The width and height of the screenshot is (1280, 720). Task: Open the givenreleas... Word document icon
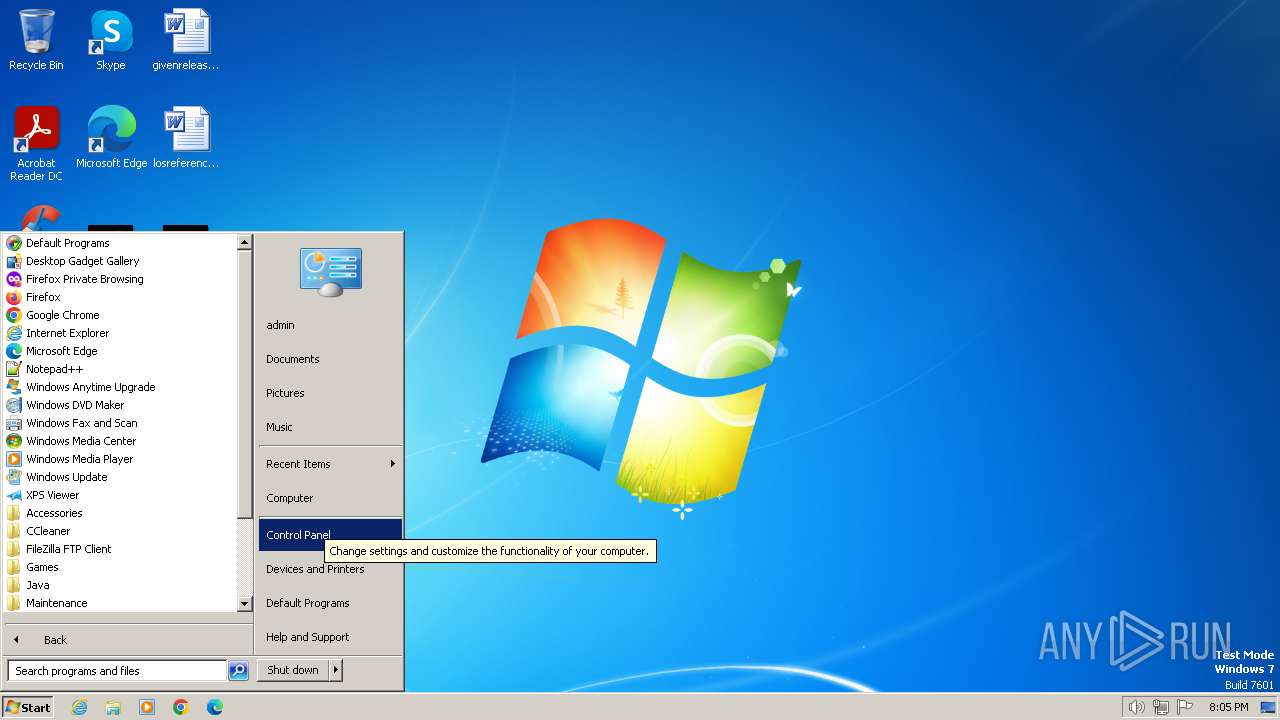point(186,41)
